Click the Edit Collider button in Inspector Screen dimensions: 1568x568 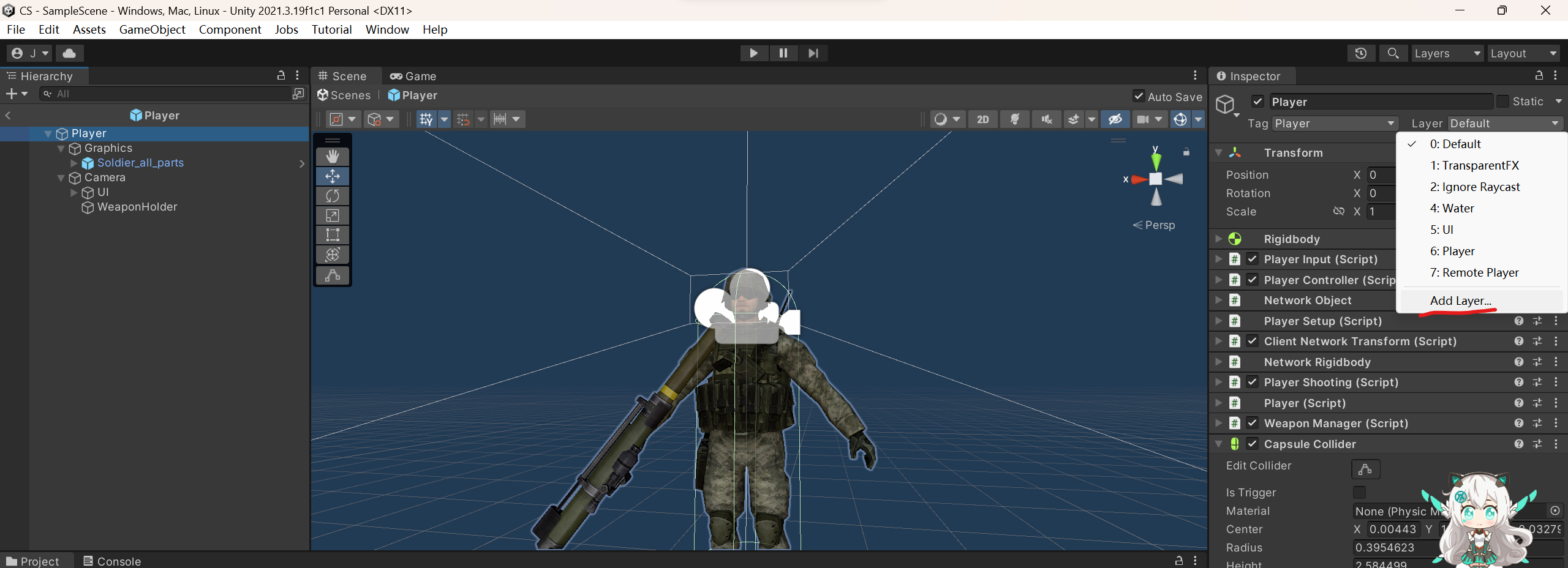1366,469
